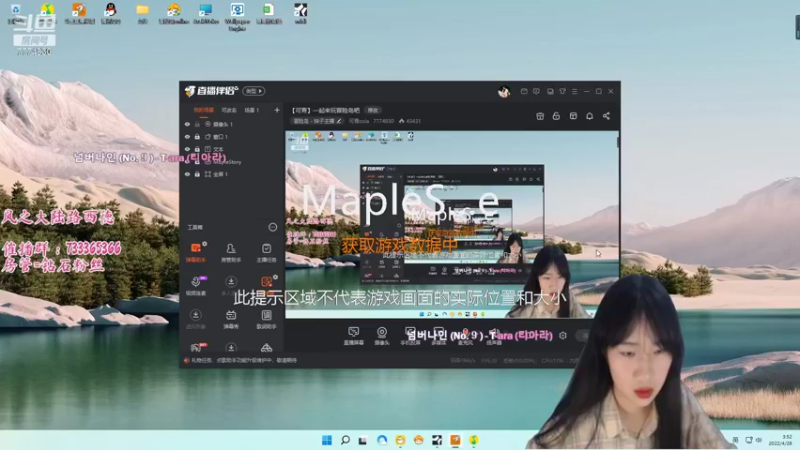Click the elephant-shaped tool in bottom toolbox row
Screen dimensions: 800x450
point(196,348)
